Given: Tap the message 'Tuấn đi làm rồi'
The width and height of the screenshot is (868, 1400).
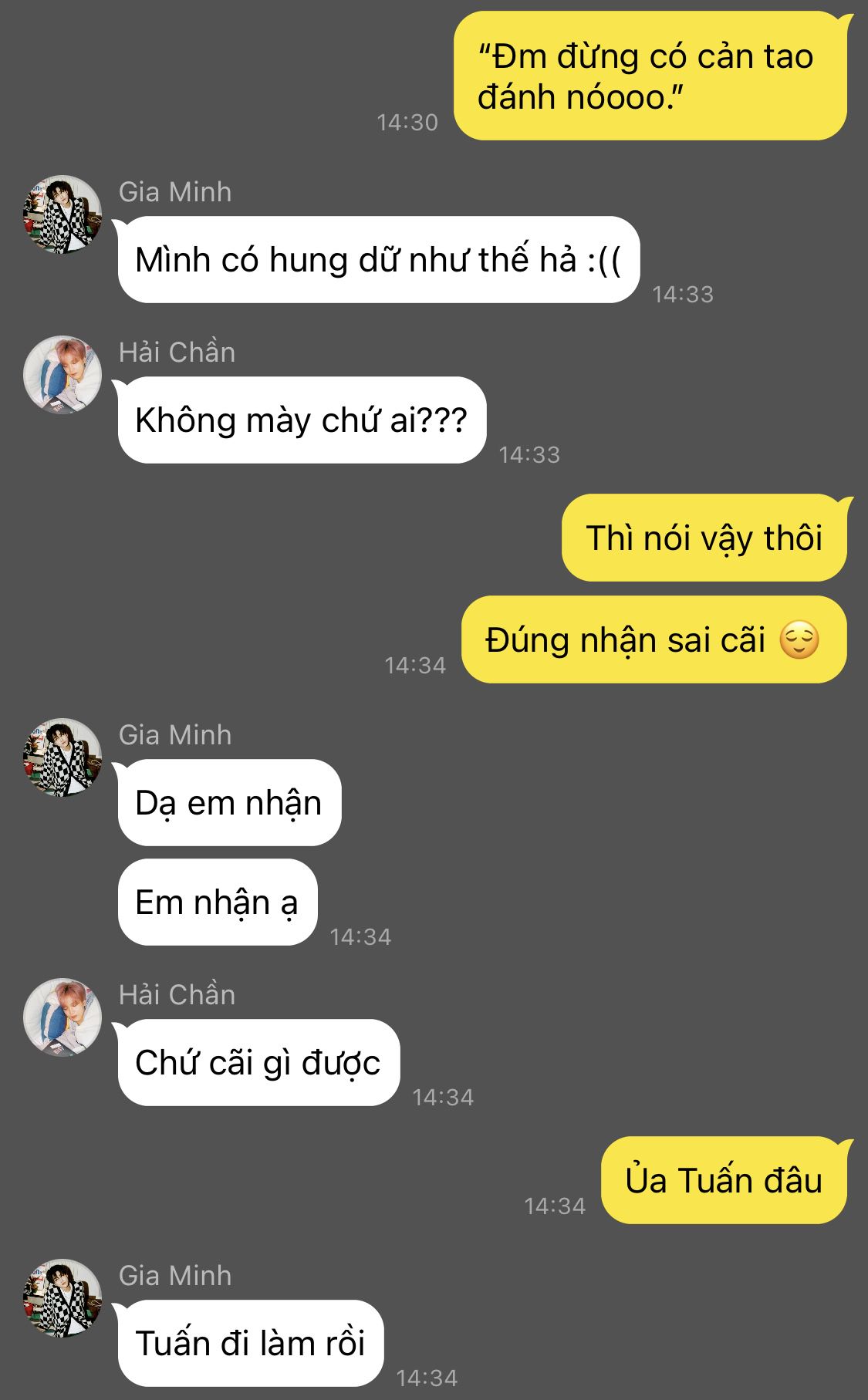Looking at the screenshot, I should pos(251,1343).
